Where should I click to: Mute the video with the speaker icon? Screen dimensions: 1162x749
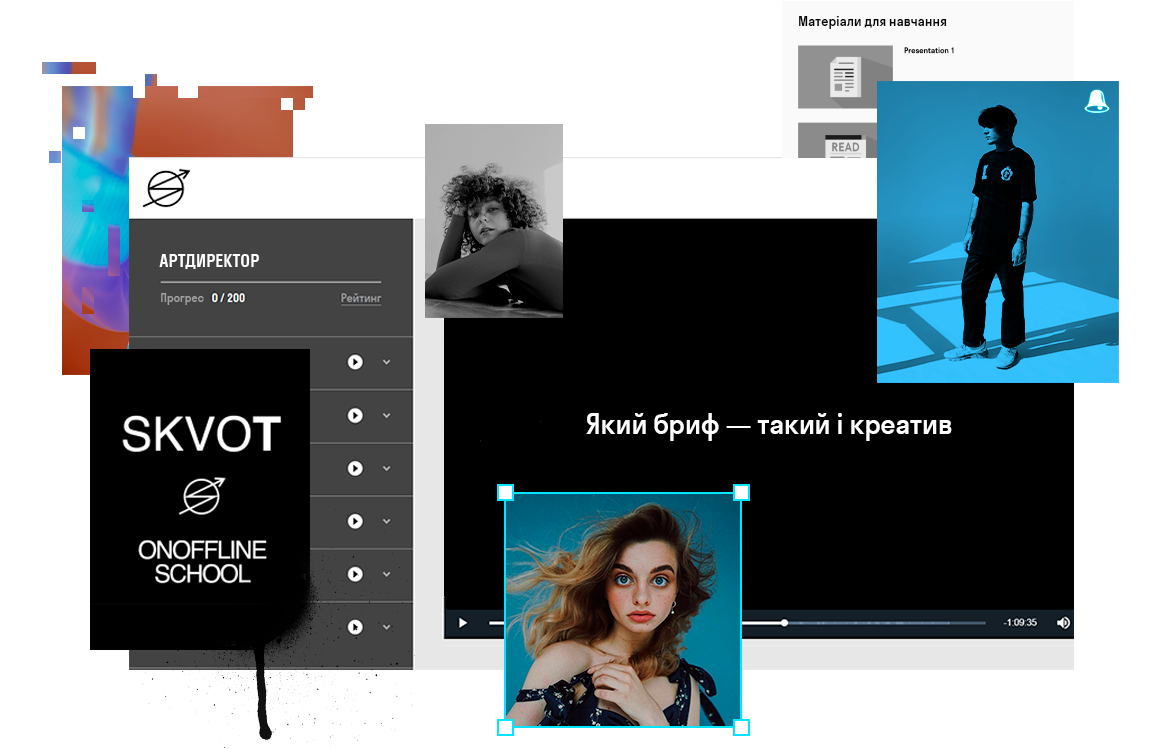(x=1063, y=623)
